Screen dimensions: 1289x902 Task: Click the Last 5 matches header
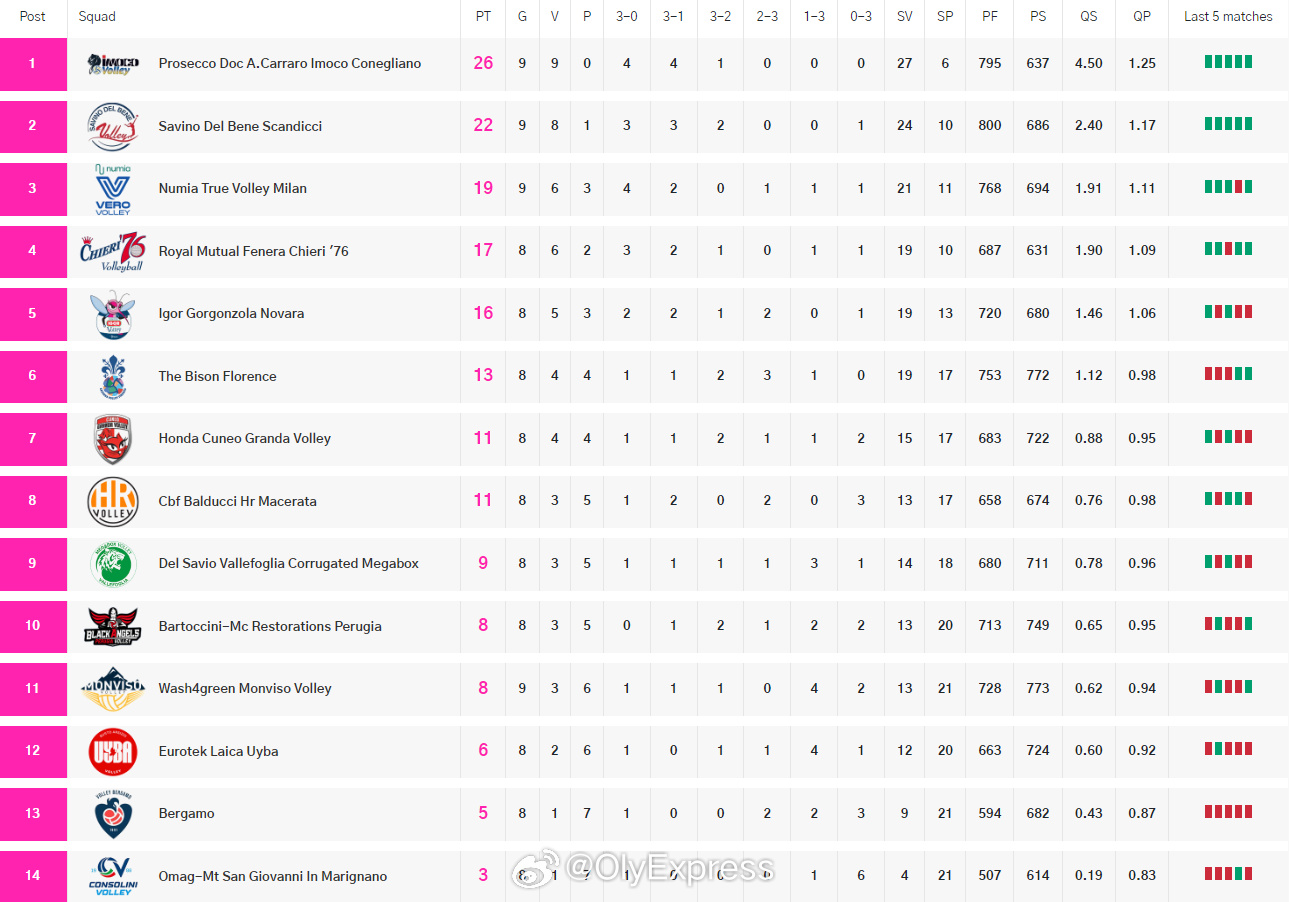(1228, 16)
